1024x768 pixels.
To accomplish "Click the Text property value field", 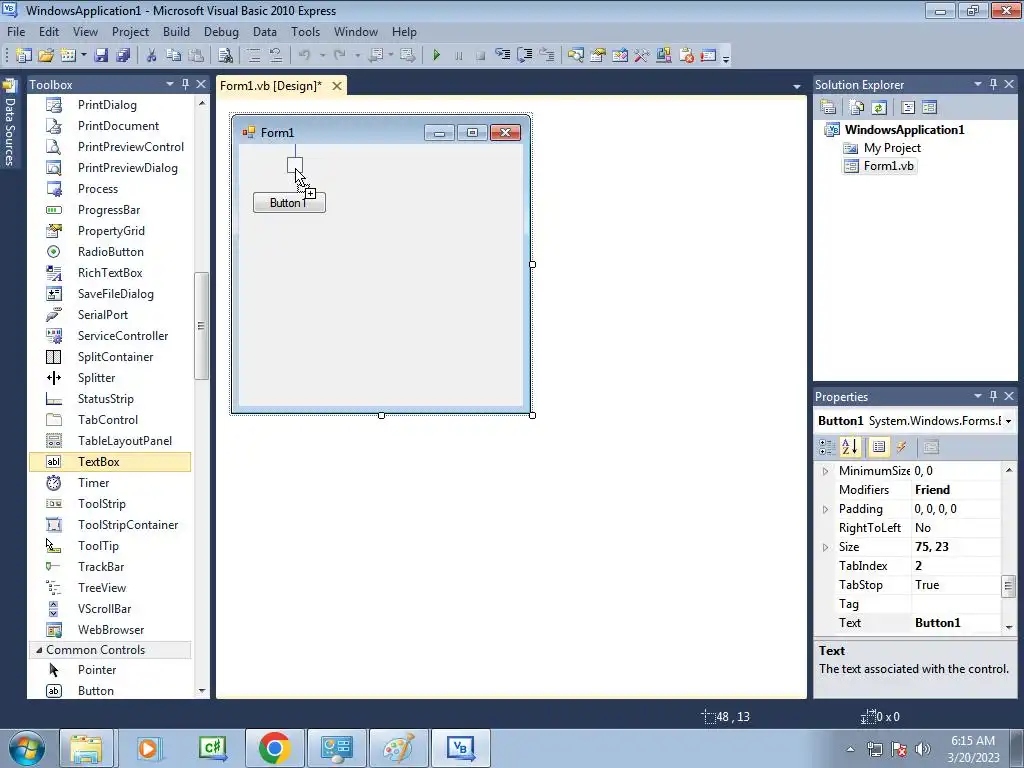I will pyautogui.click(x=956, y=623).
